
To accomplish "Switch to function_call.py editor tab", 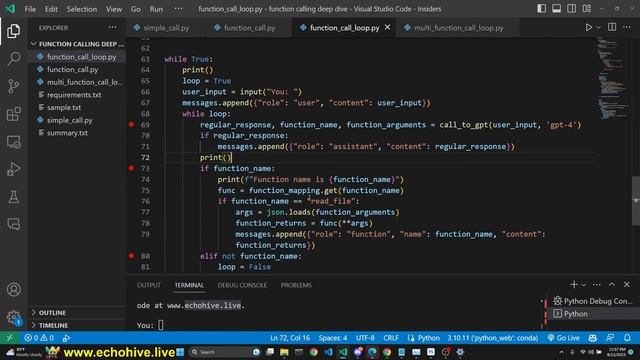I will click(249, 28).
